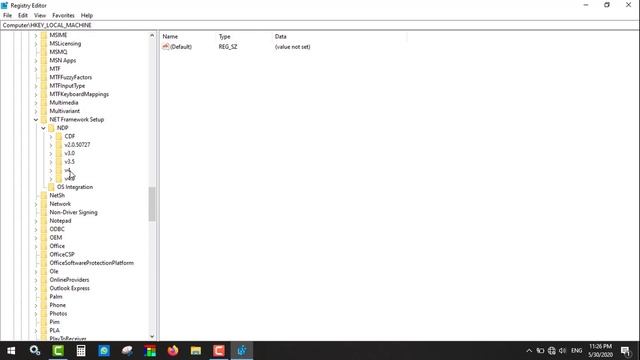Open the View menu
Viewport: 640px width, 360px height.
pyautogui.click(x=40, y=16)
